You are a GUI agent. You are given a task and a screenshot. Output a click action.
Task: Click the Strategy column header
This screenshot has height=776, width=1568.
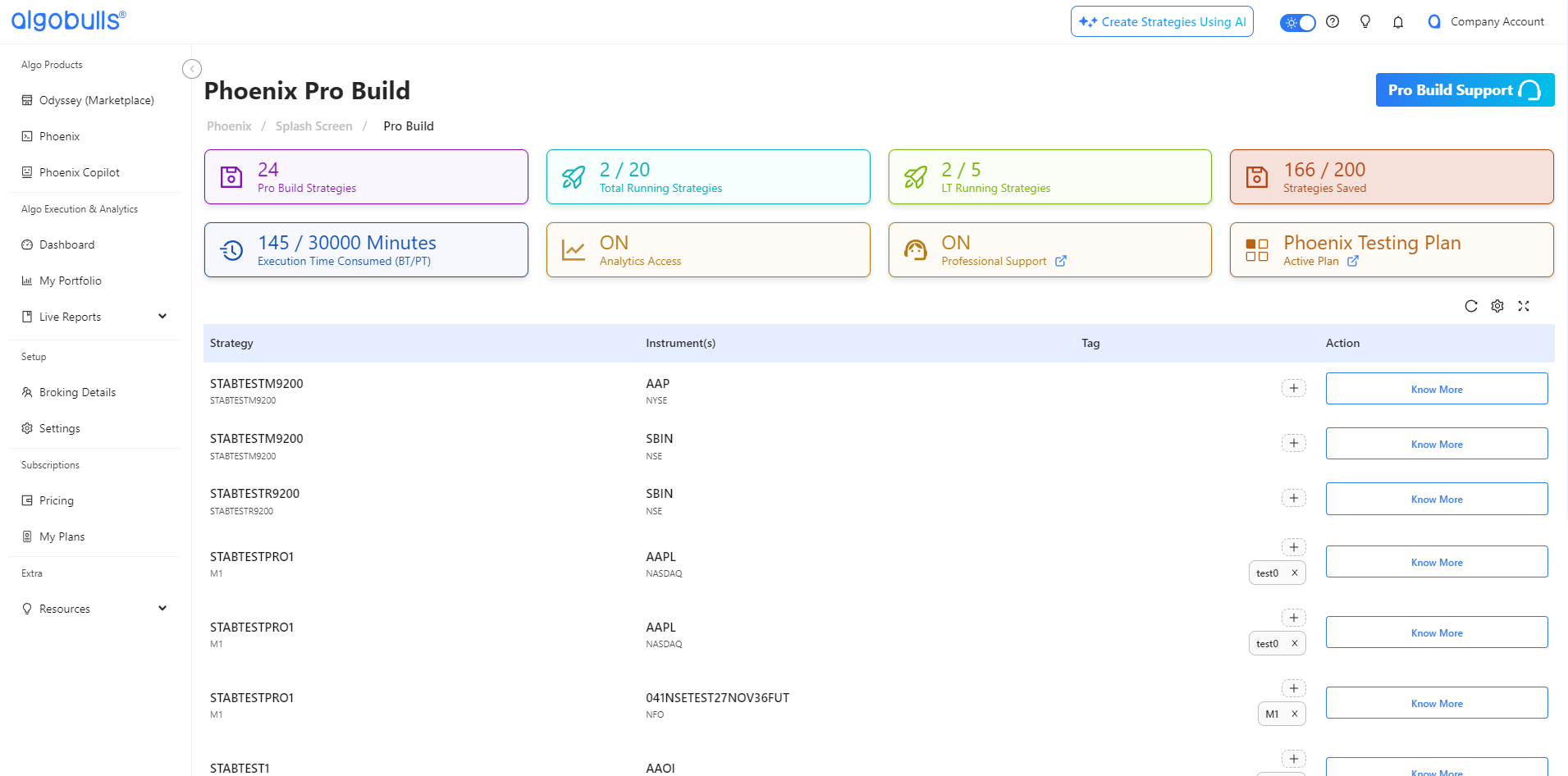[231, 343]
